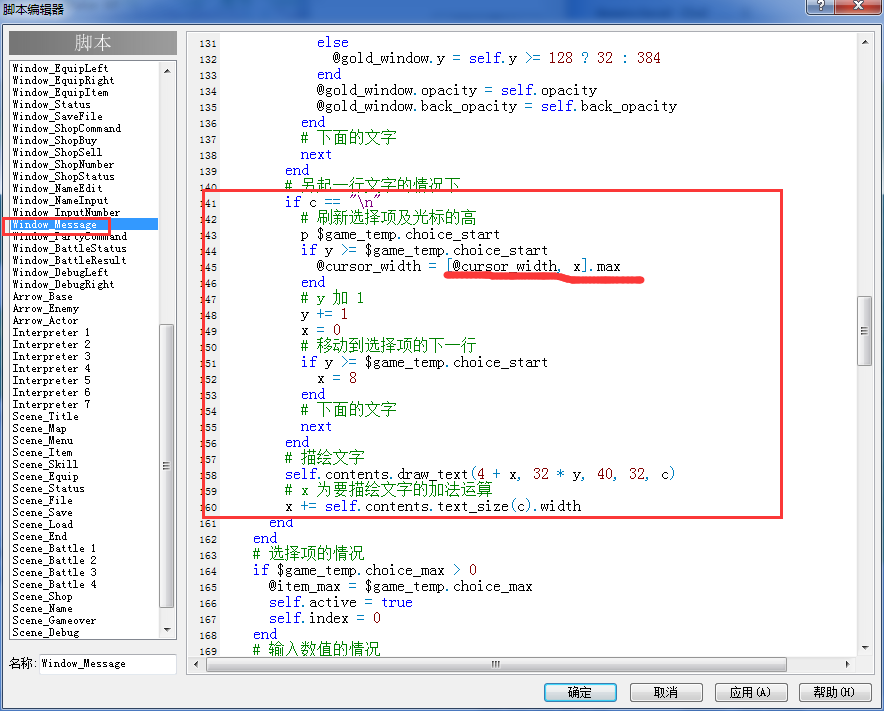
Task: Click the script list scroll up arrow
Action: click(167, 70)
